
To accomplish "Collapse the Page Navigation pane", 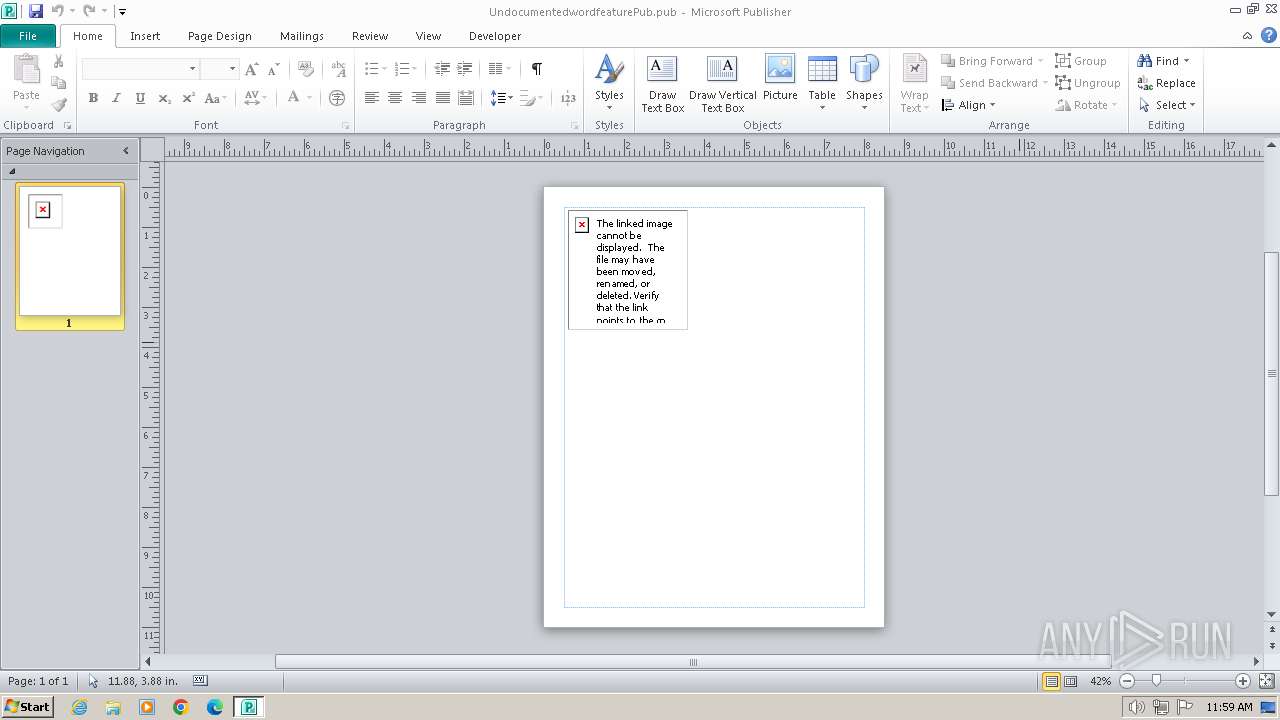I will (x=126, y=151).
